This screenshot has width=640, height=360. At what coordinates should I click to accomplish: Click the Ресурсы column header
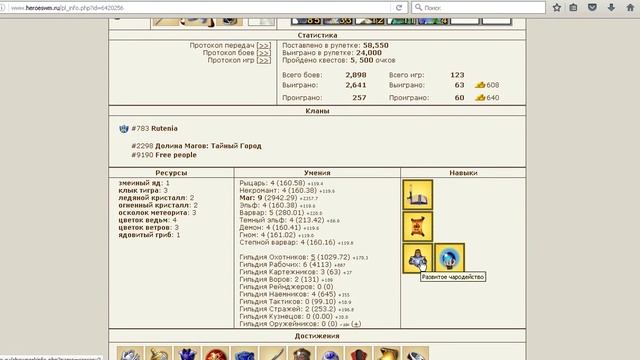tap(171, 173)
